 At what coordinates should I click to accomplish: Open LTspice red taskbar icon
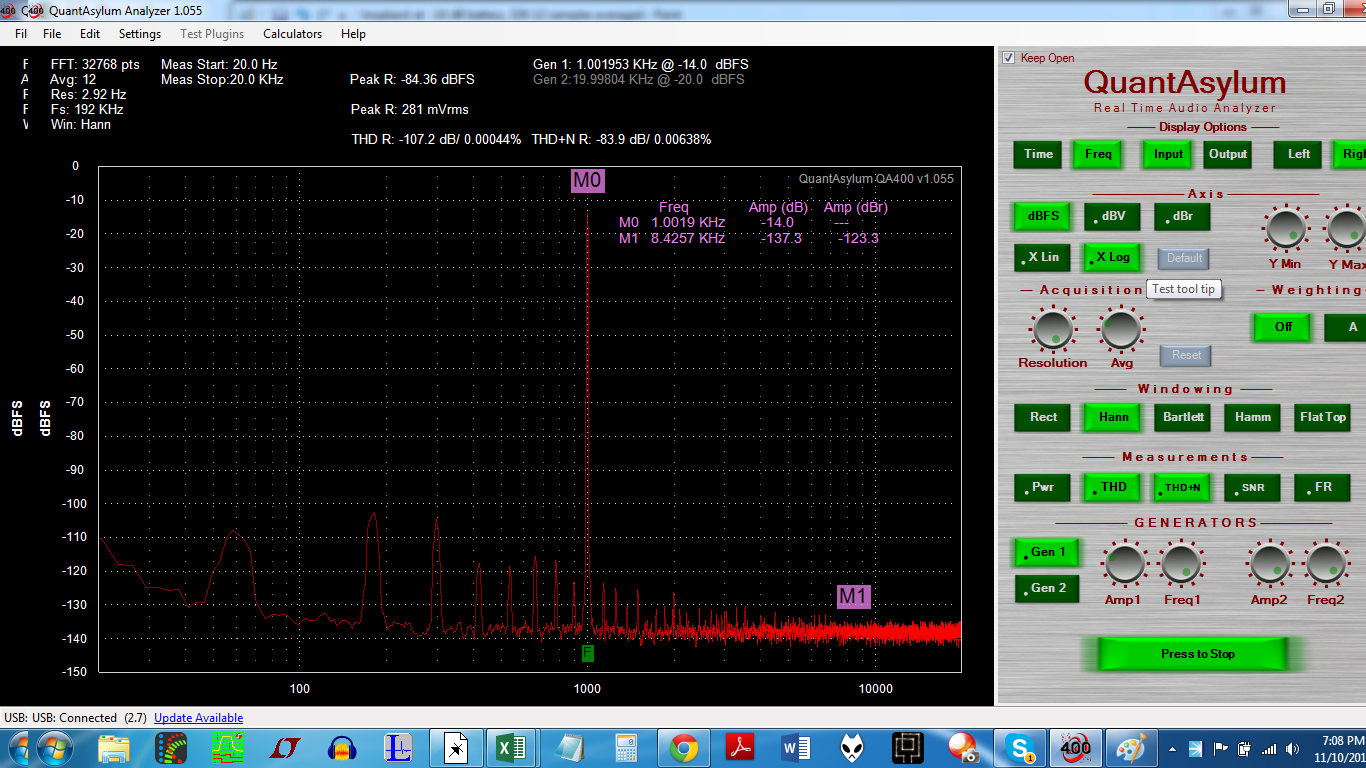click(x=286, y=747)
